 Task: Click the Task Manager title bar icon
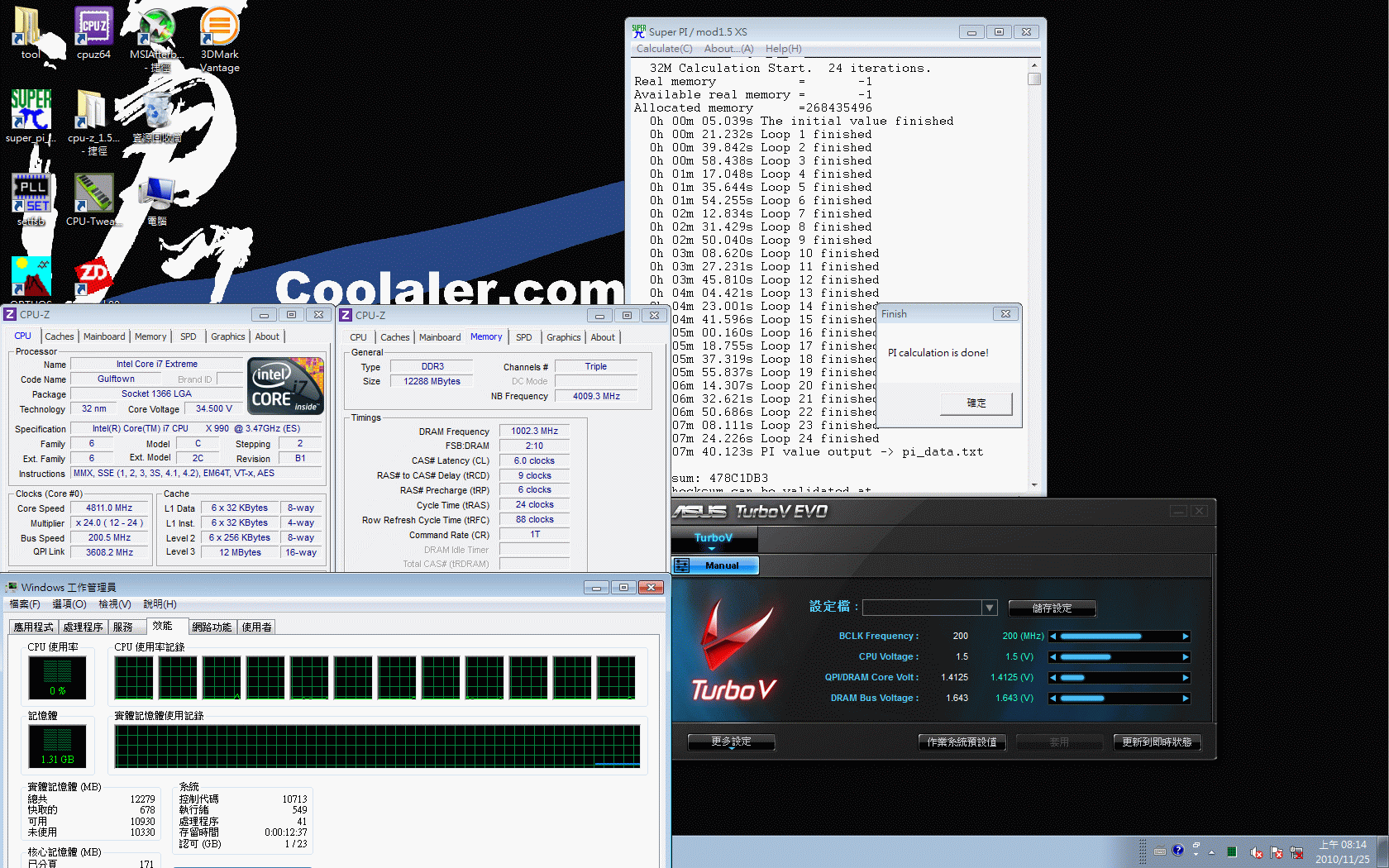click(x=12, y=587)
